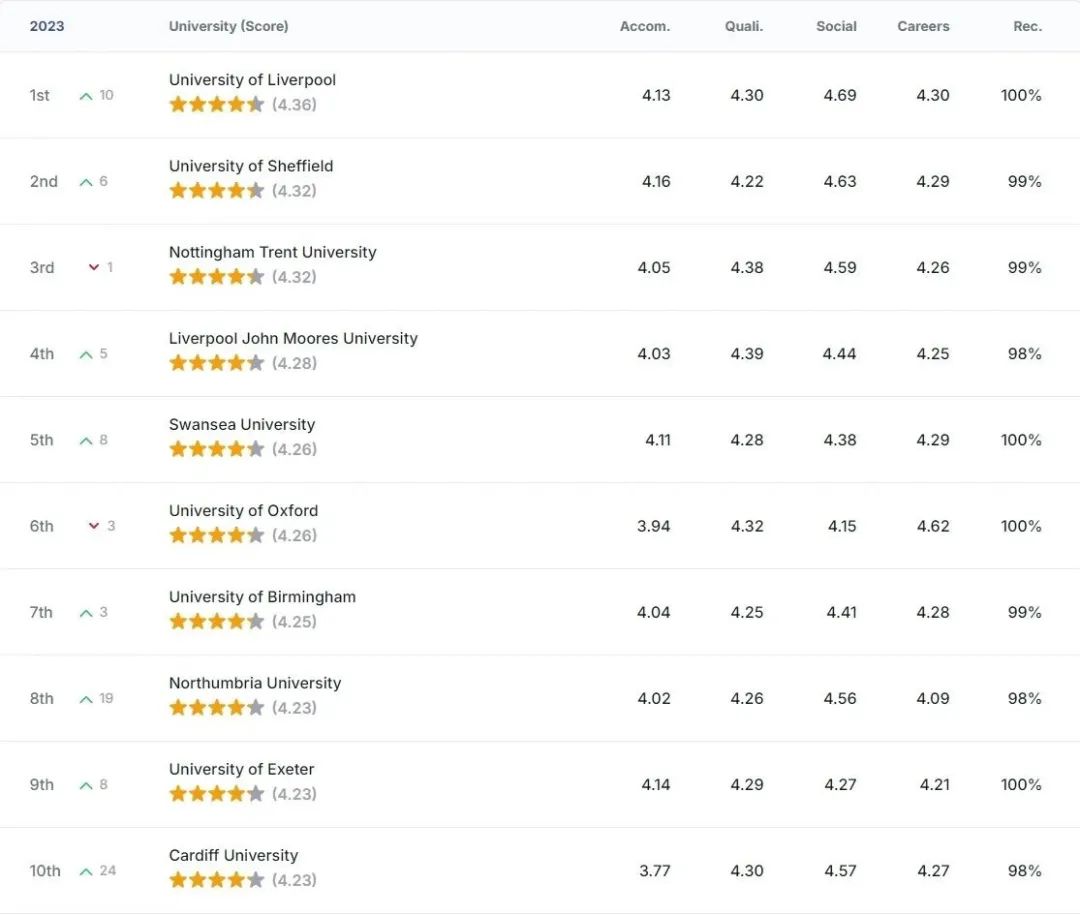The height and width of the screenshot is (915, 1080).
Task: Click Oxford's Careers score 4.62
Action: pos(933,526)
